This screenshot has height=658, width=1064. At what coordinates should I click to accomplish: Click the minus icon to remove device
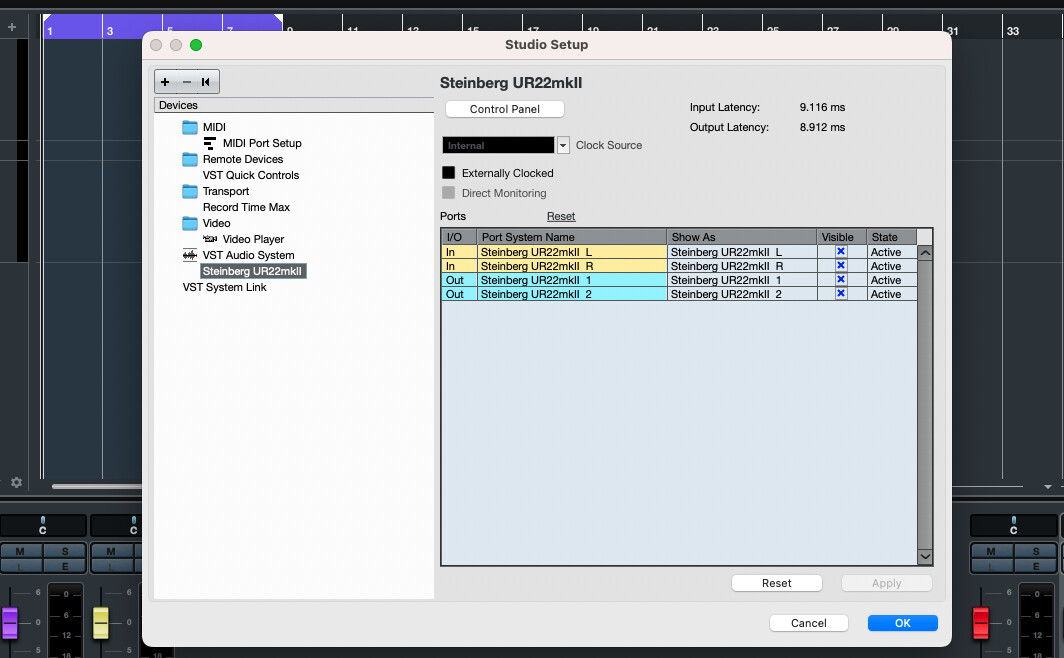point(186,81)
